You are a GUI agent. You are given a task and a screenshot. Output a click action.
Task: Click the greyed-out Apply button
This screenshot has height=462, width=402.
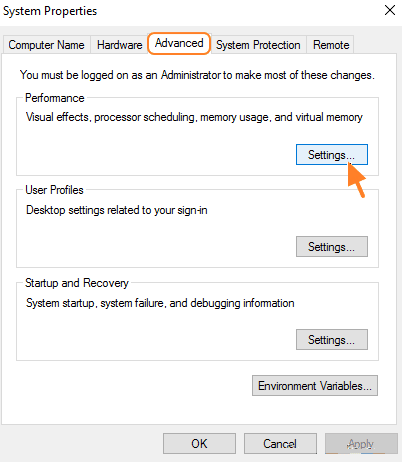[x=361, y=444]
